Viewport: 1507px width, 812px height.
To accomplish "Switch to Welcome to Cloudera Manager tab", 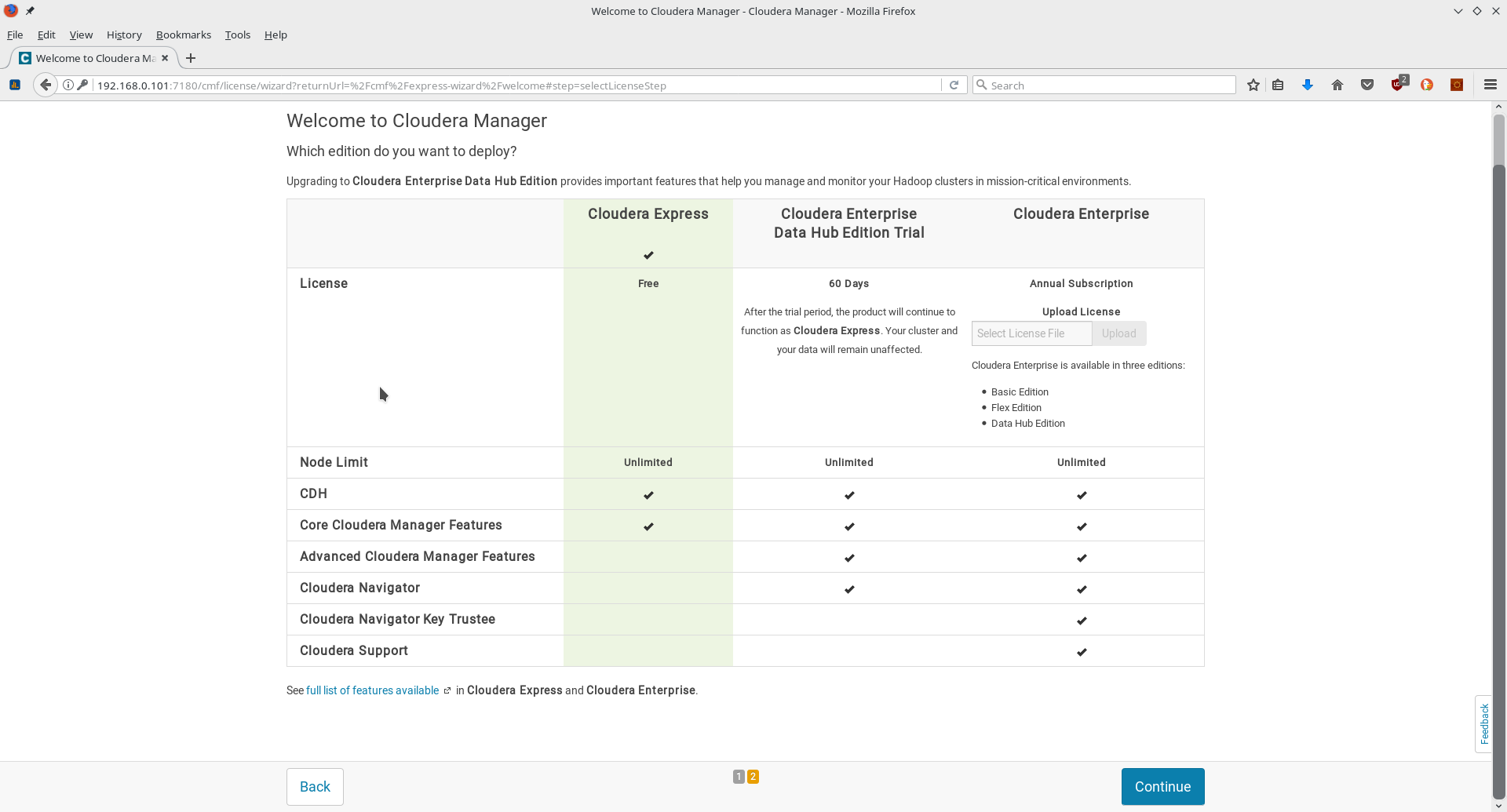I will [94, 58].
